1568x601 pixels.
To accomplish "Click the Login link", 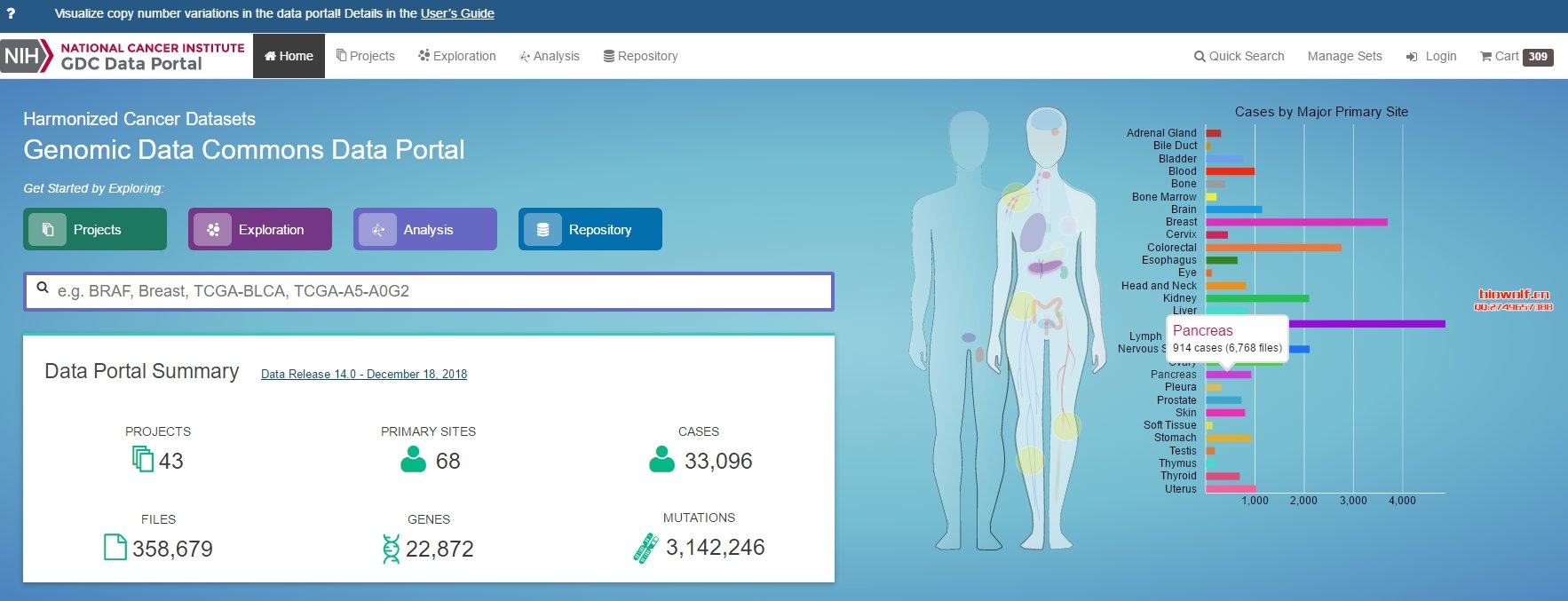I will [x=1431, y=56].
